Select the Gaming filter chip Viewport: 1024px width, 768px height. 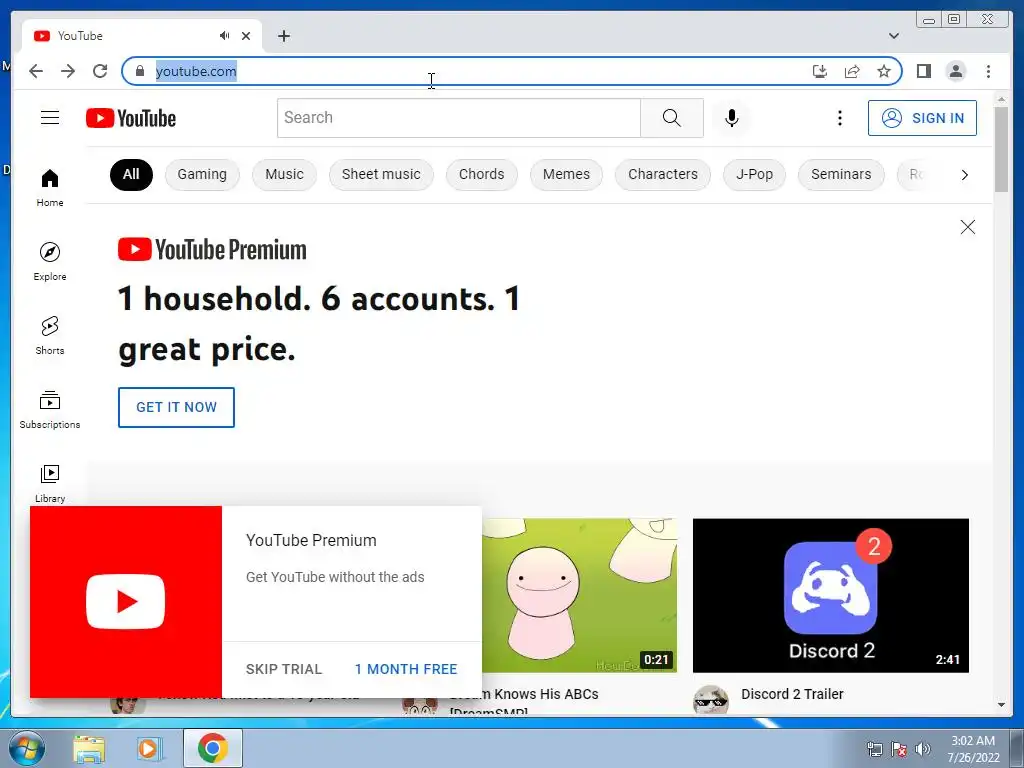click(202, 174)
